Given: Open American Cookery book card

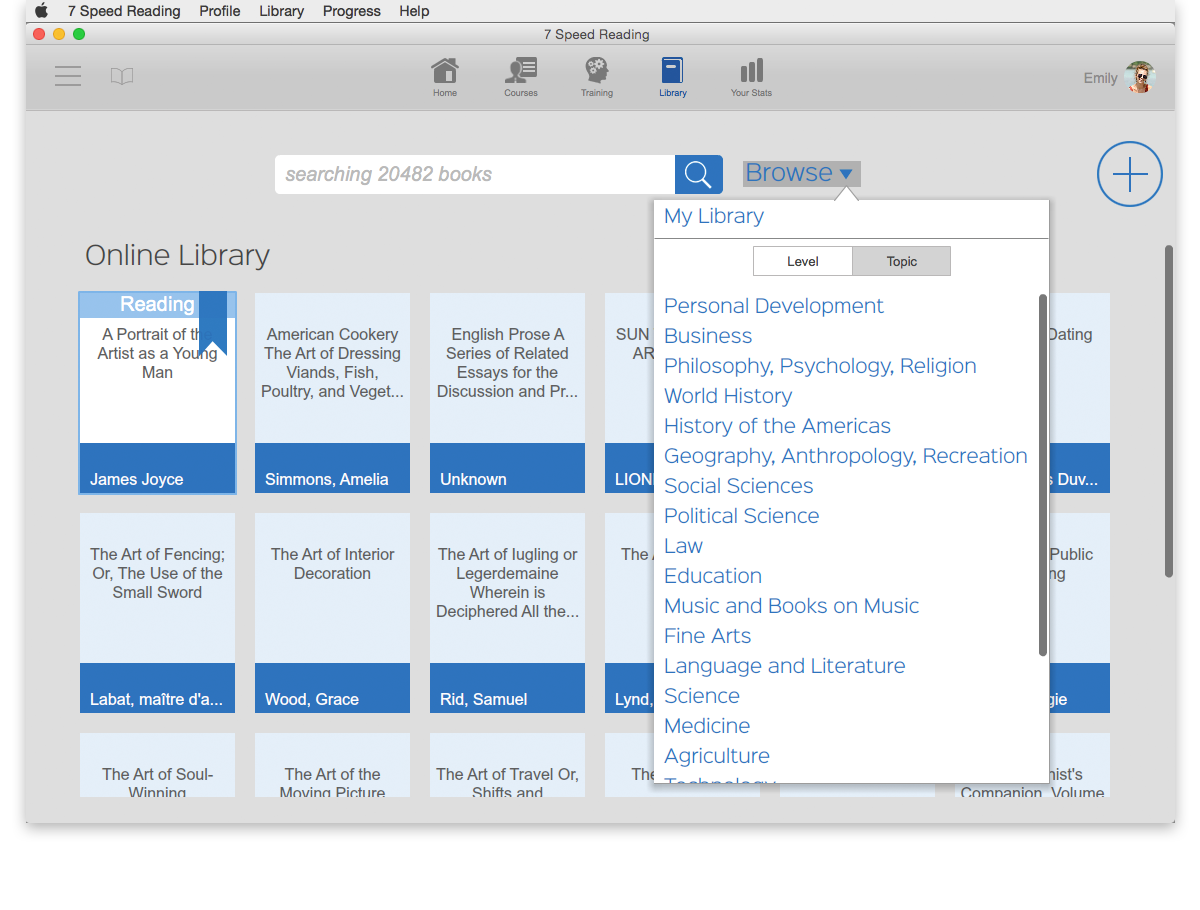Looking at the screenshot, I should tap(333, 392).
